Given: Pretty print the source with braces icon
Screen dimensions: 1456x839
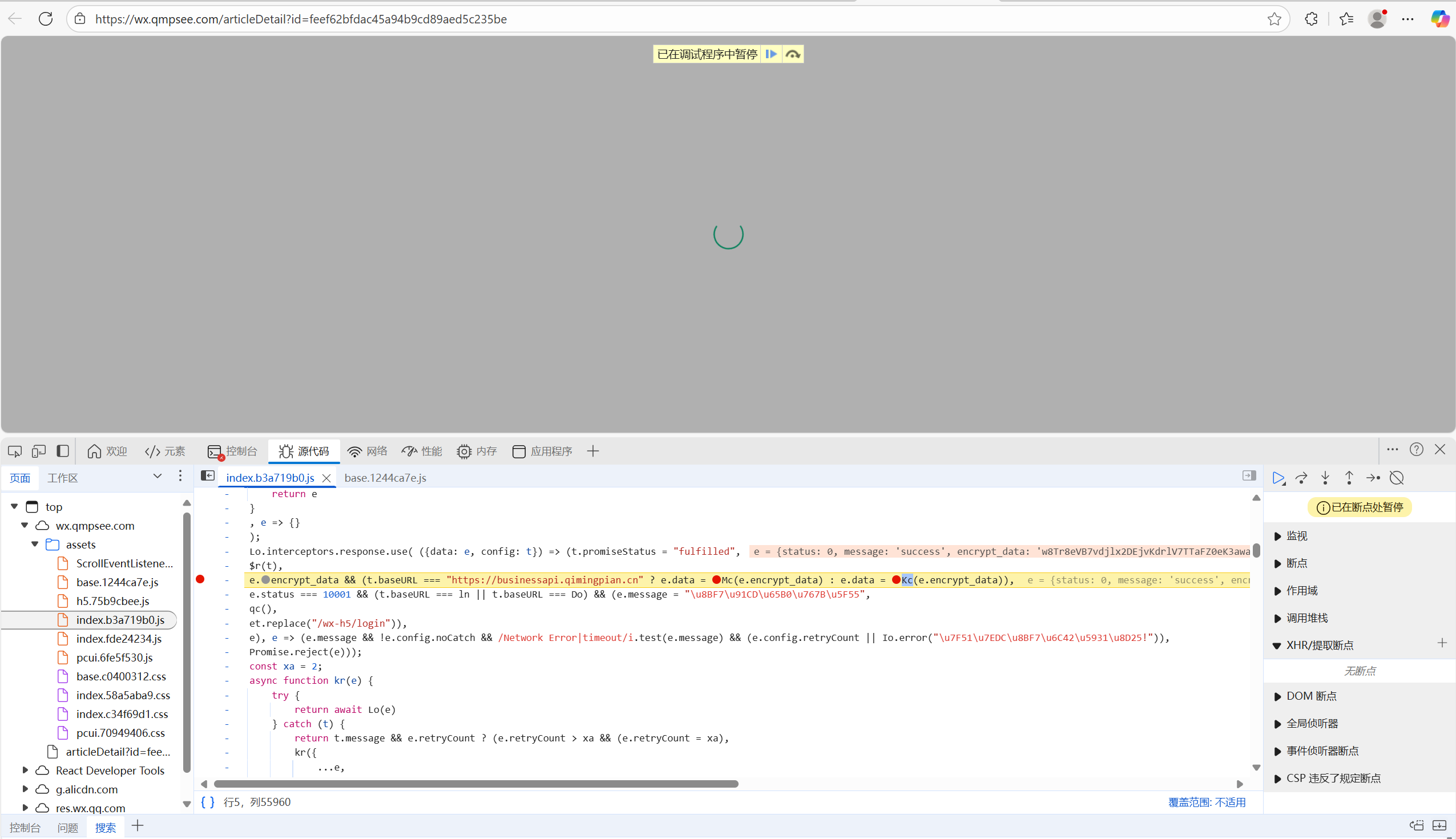Looking at the screenshot, I should [207, 802].
